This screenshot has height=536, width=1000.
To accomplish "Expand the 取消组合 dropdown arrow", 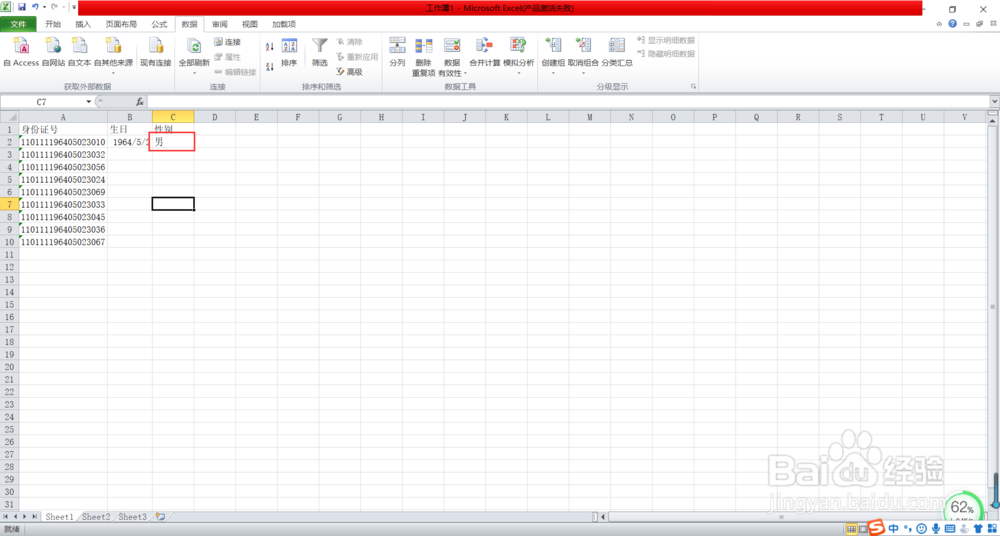I will 583,73.
